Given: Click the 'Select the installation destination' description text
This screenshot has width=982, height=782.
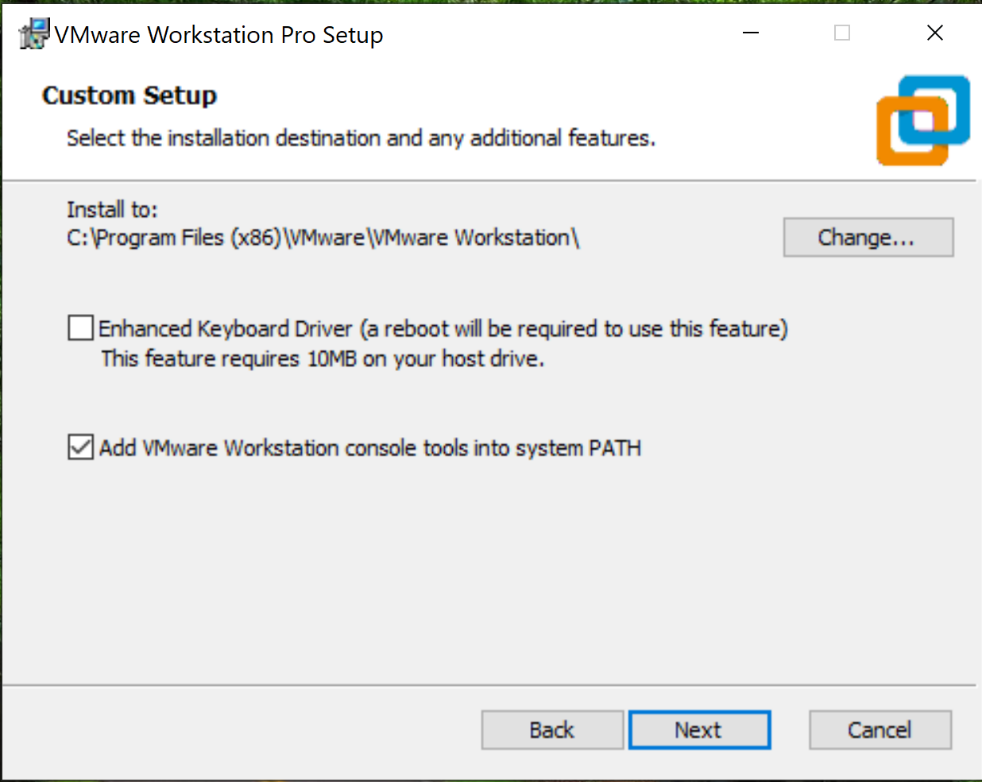Looking at the screenshot, I should 361,138.
